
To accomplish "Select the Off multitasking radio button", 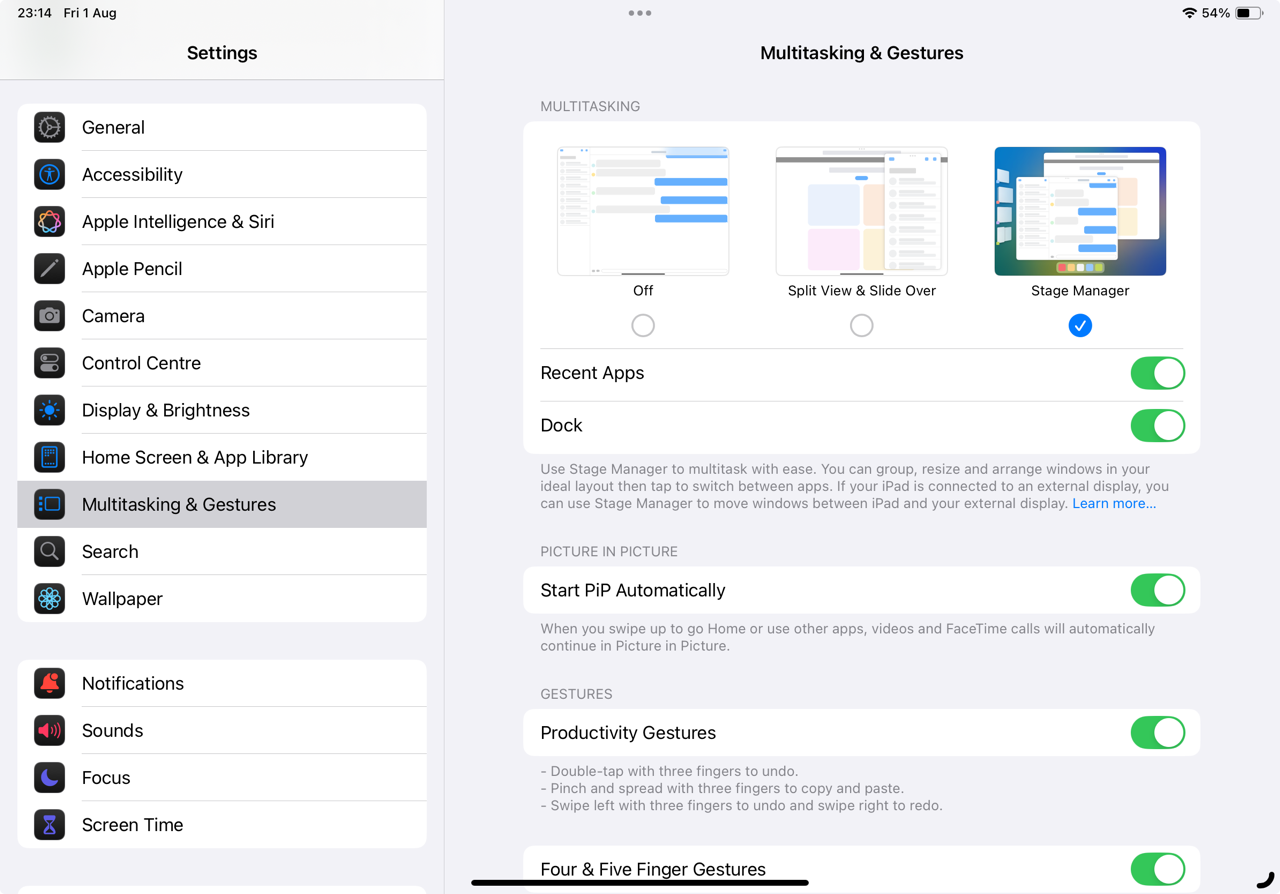I will (x=643, y=326).
